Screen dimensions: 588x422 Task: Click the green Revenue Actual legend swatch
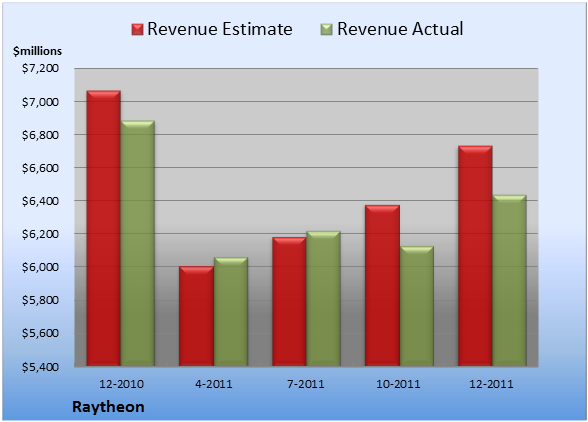tap(327, 30)
